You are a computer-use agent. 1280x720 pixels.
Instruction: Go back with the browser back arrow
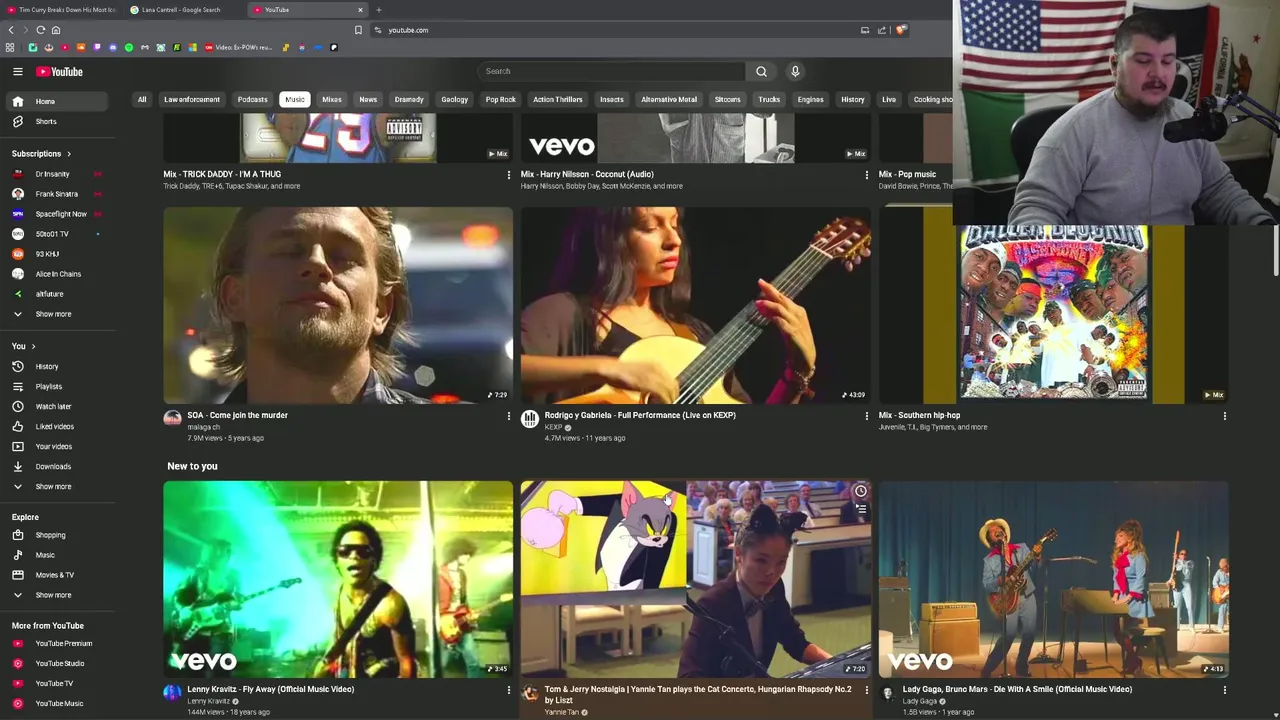11,30
